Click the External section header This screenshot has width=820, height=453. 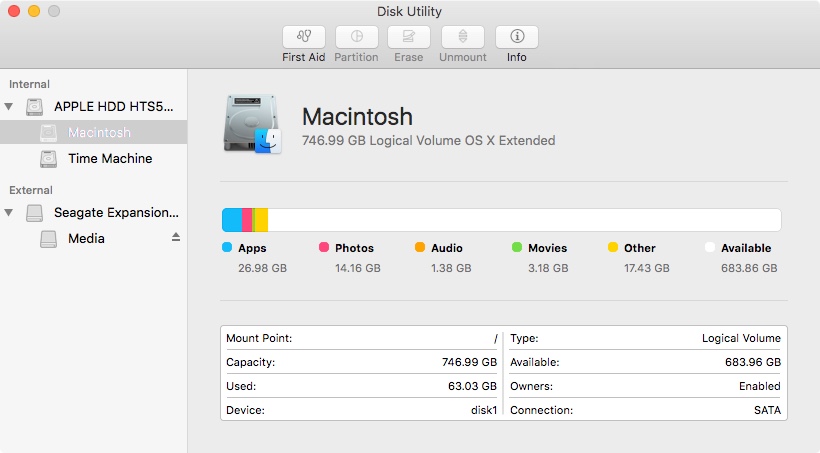click(x=31, y=190)
